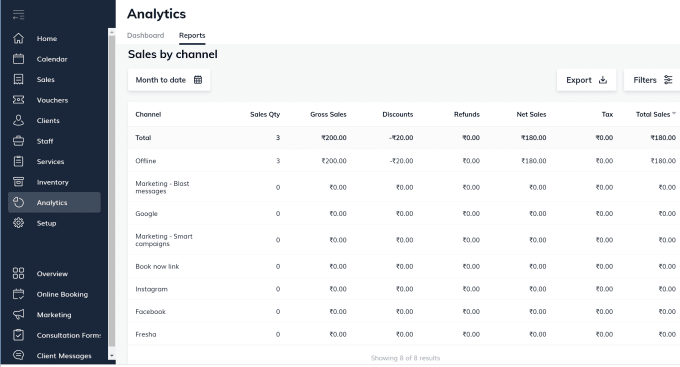680x367 pixels.
Task: Open the Month to date picker
Action: click(x=169, y=80)
